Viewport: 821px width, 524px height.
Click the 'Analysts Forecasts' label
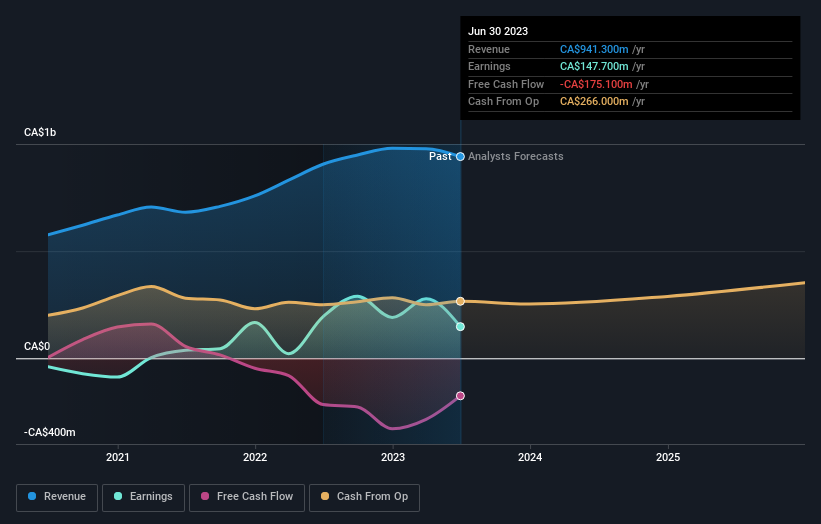point(515,157)
